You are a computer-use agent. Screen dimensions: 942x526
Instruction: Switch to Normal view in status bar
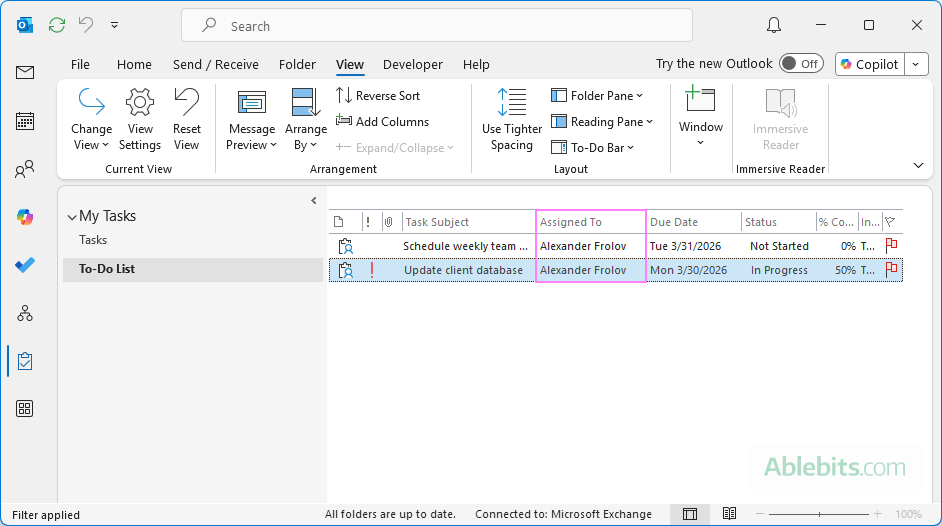pyautogui.click(x=690, y=514)
